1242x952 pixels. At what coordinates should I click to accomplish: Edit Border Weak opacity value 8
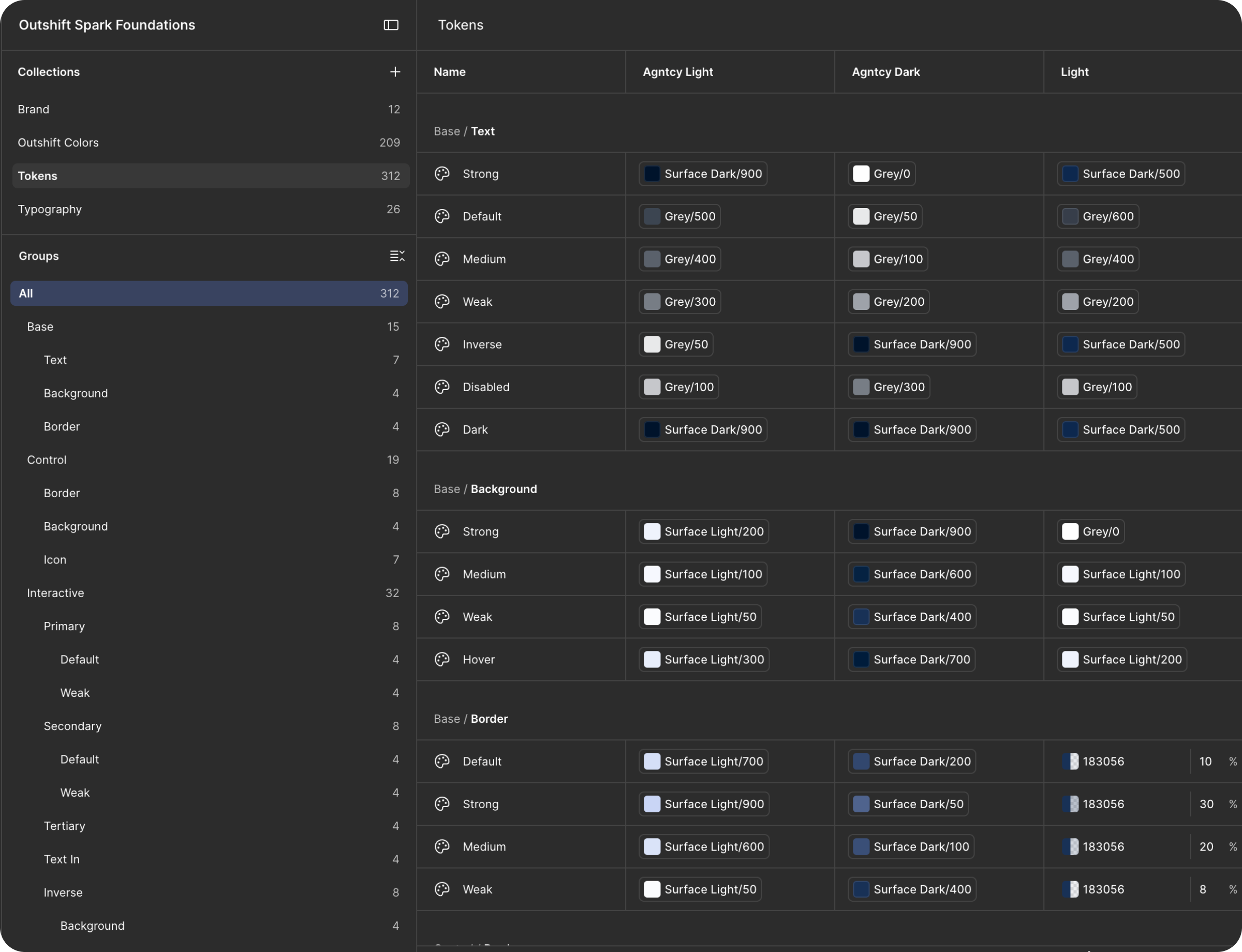tap(1202, 889)
